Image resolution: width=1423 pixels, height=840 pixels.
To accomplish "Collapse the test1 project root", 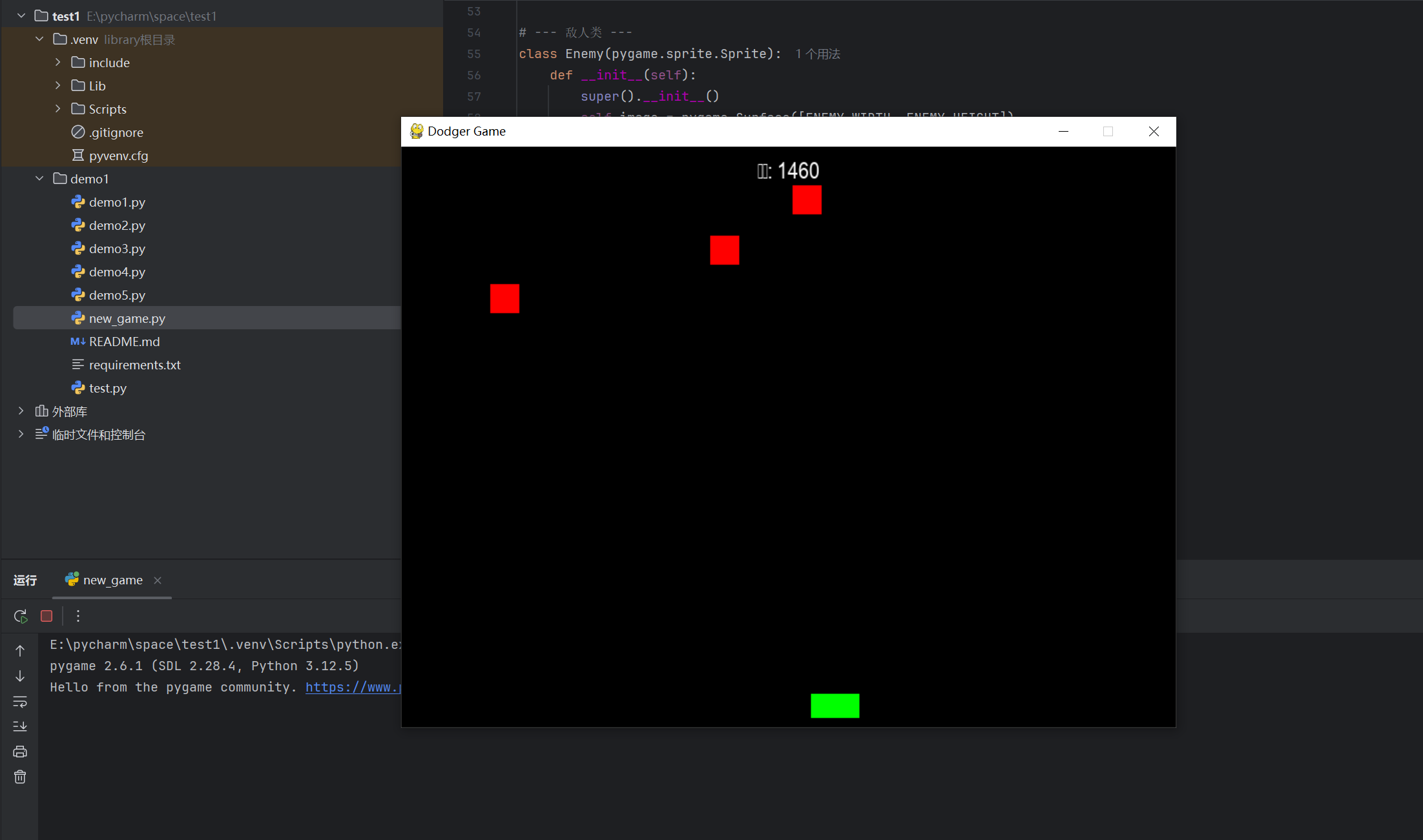I will (21, 15).
